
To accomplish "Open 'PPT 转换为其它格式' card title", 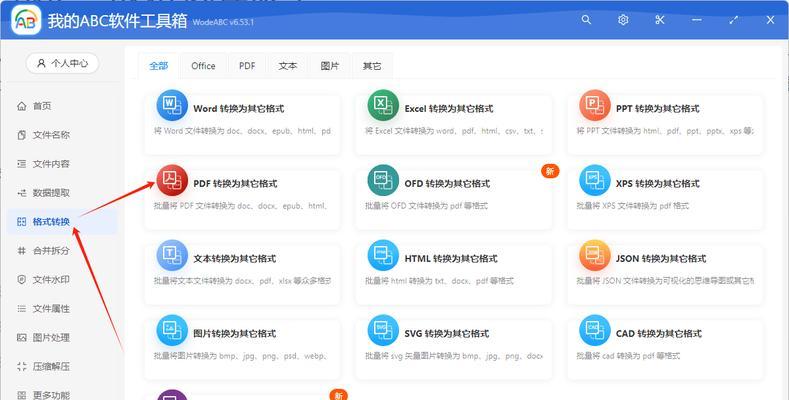I will coord(658,109).
